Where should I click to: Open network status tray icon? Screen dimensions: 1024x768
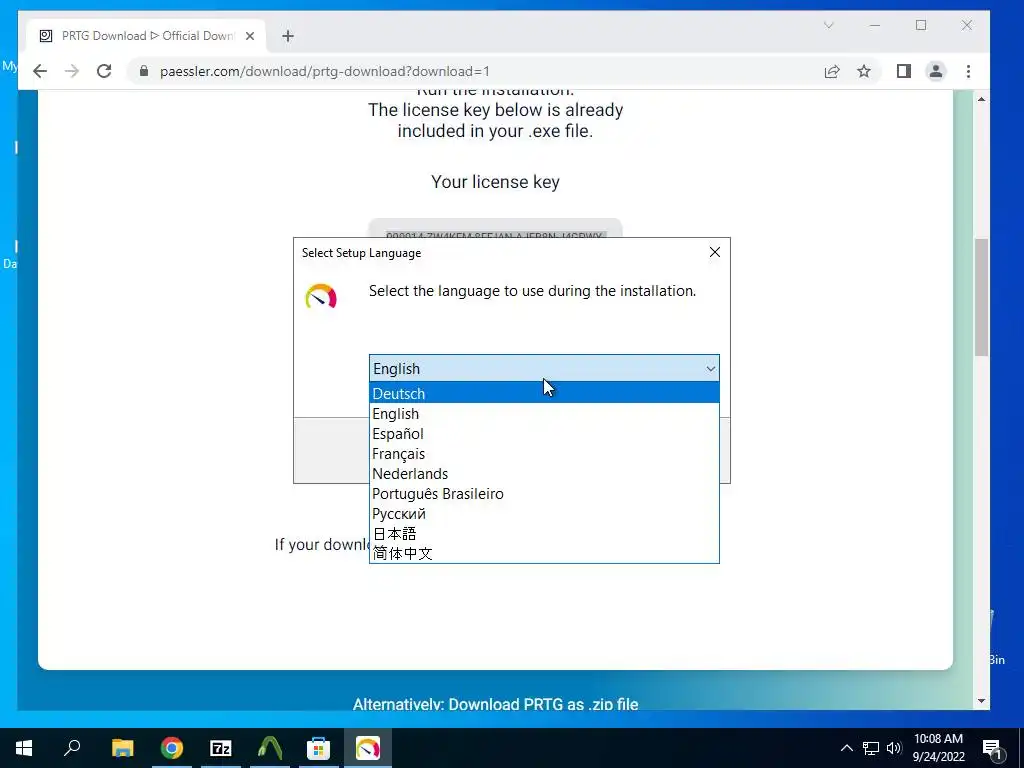click(871, 748)
